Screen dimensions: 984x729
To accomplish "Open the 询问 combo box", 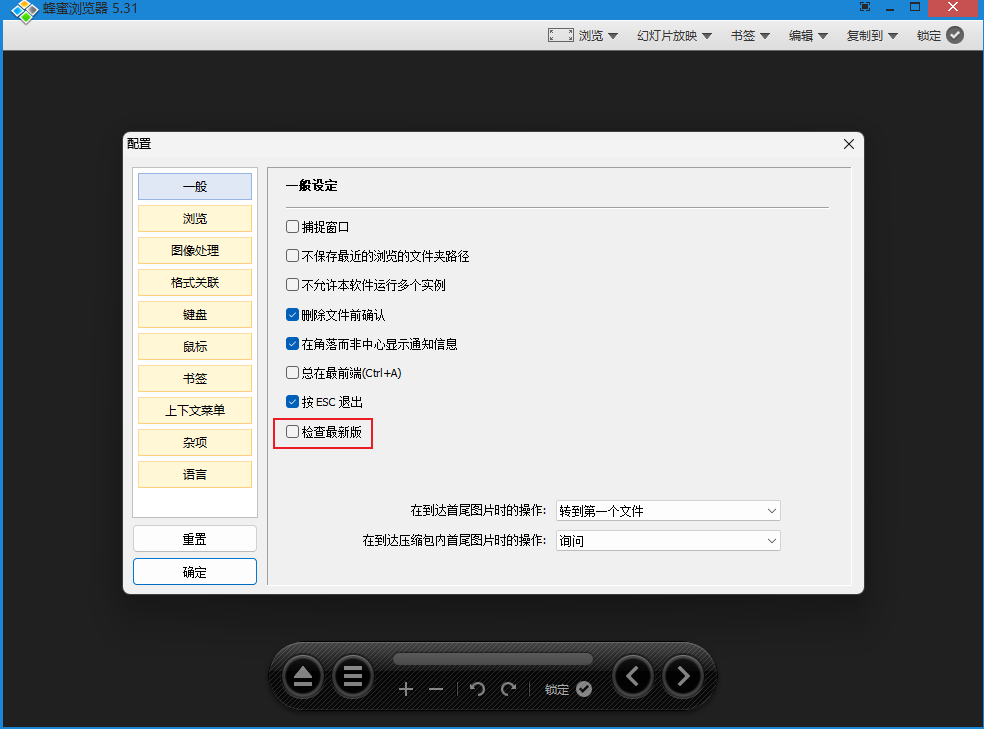I will coord(668,541).
